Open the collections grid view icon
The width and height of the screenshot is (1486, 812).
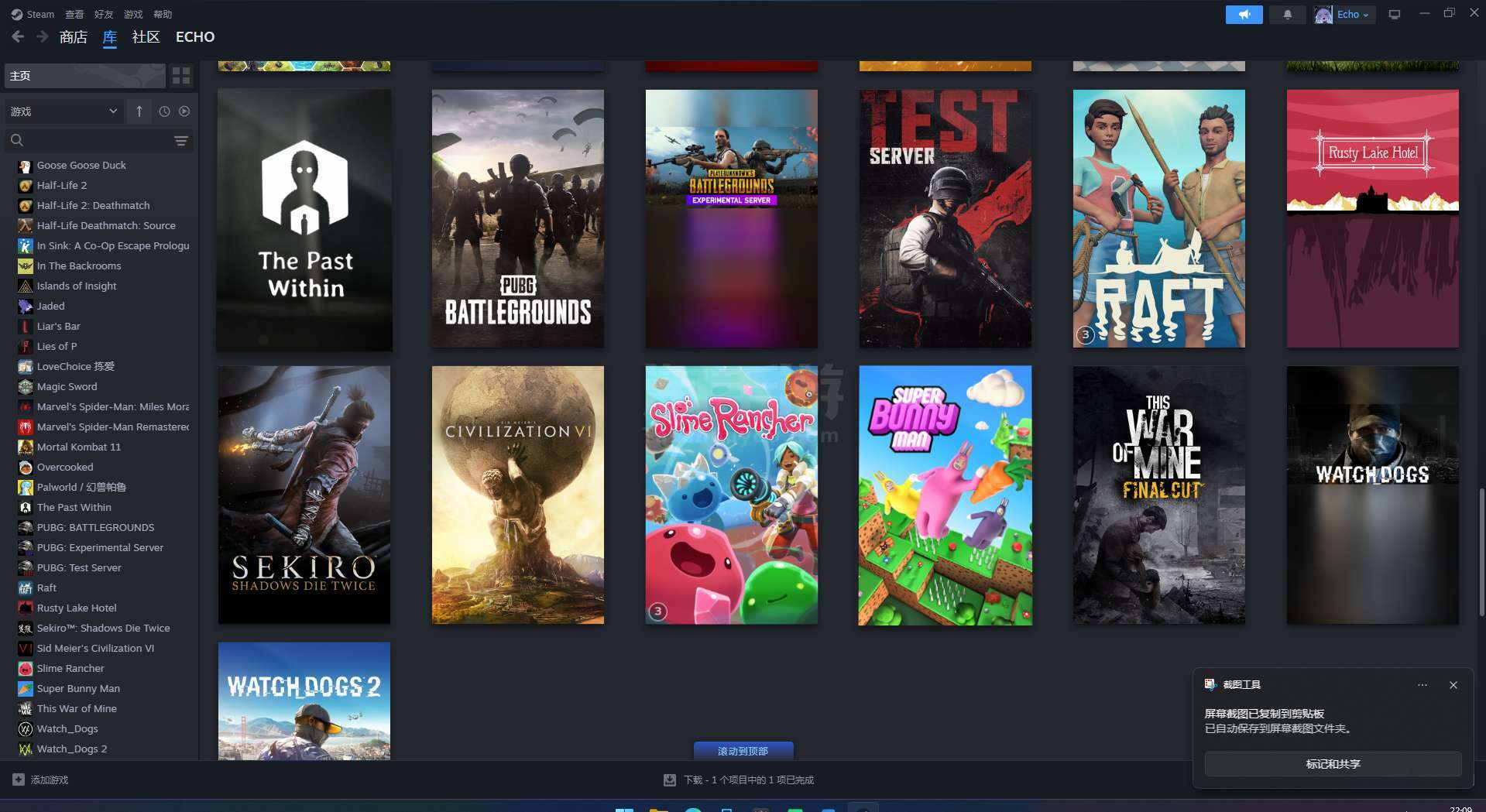pyautogui.click(x=181, y=75)
